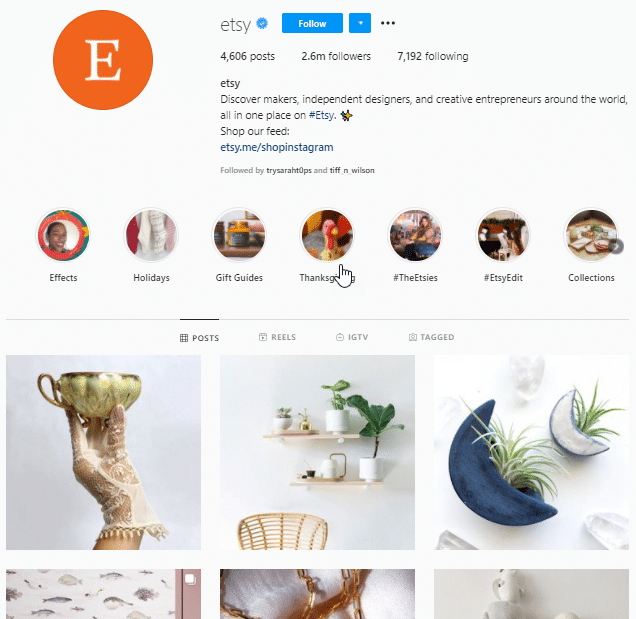Screen dimensions: 636x619
Task: Switch to the IGTV tab
Action: point(352,337)
